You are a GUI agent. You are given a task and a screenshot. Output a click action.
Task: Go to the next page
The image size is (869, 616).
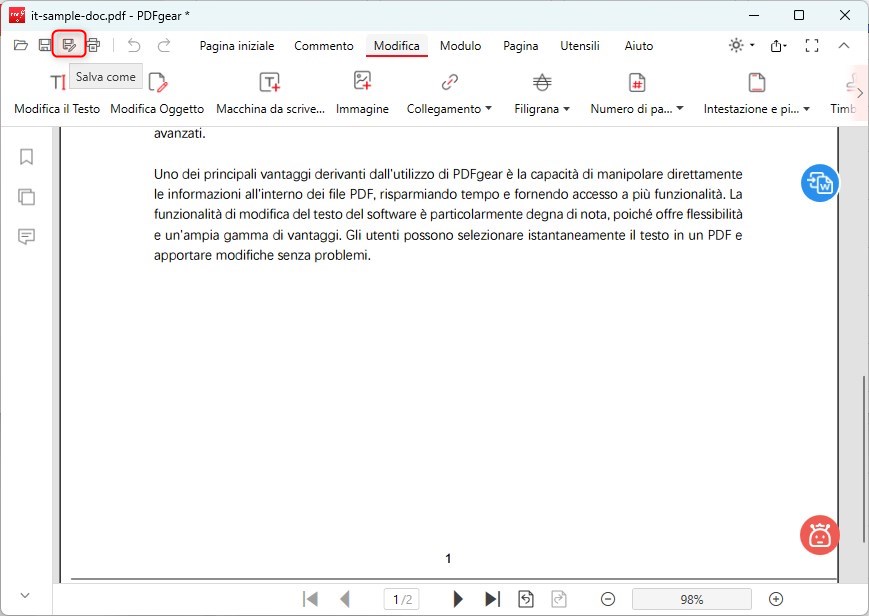coord(457,598)
